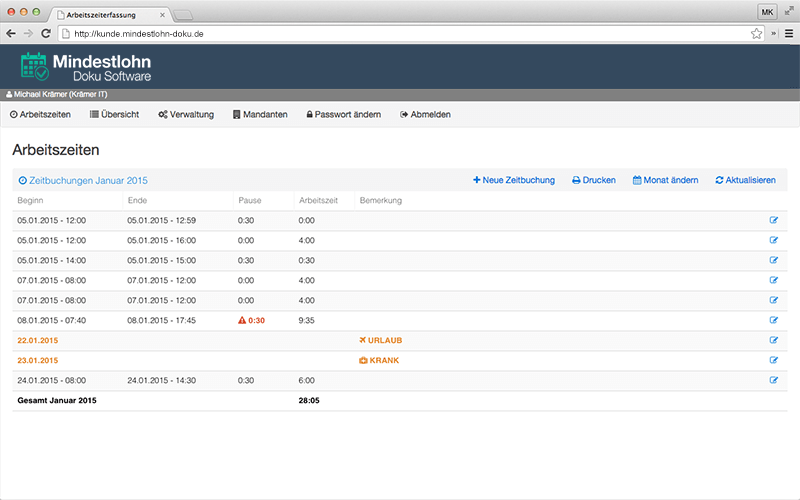Click the Mindestlohn calendar logo

point(34,66)
